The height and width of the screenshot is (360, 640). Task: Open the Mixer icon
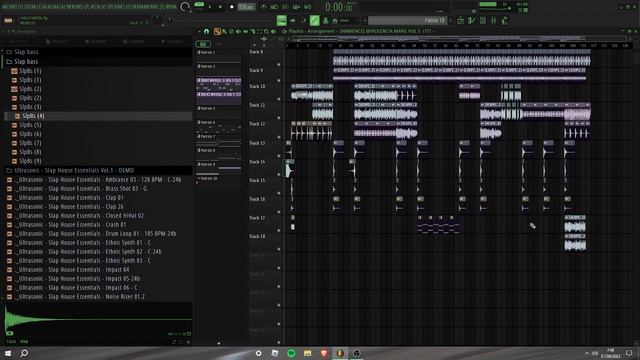click(493, 20)
